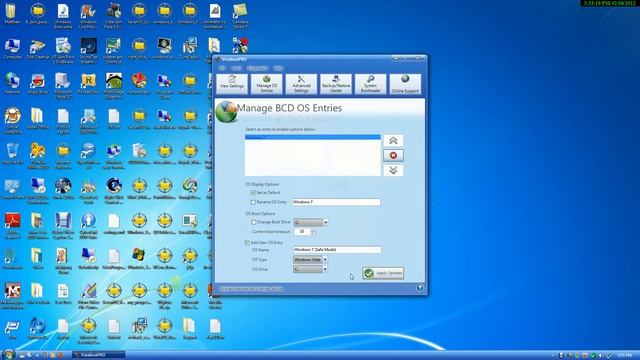Viewport: 640px width, 360px height.
Task: Click the Rename OS Entry text field
Action: tap(336, 202)
